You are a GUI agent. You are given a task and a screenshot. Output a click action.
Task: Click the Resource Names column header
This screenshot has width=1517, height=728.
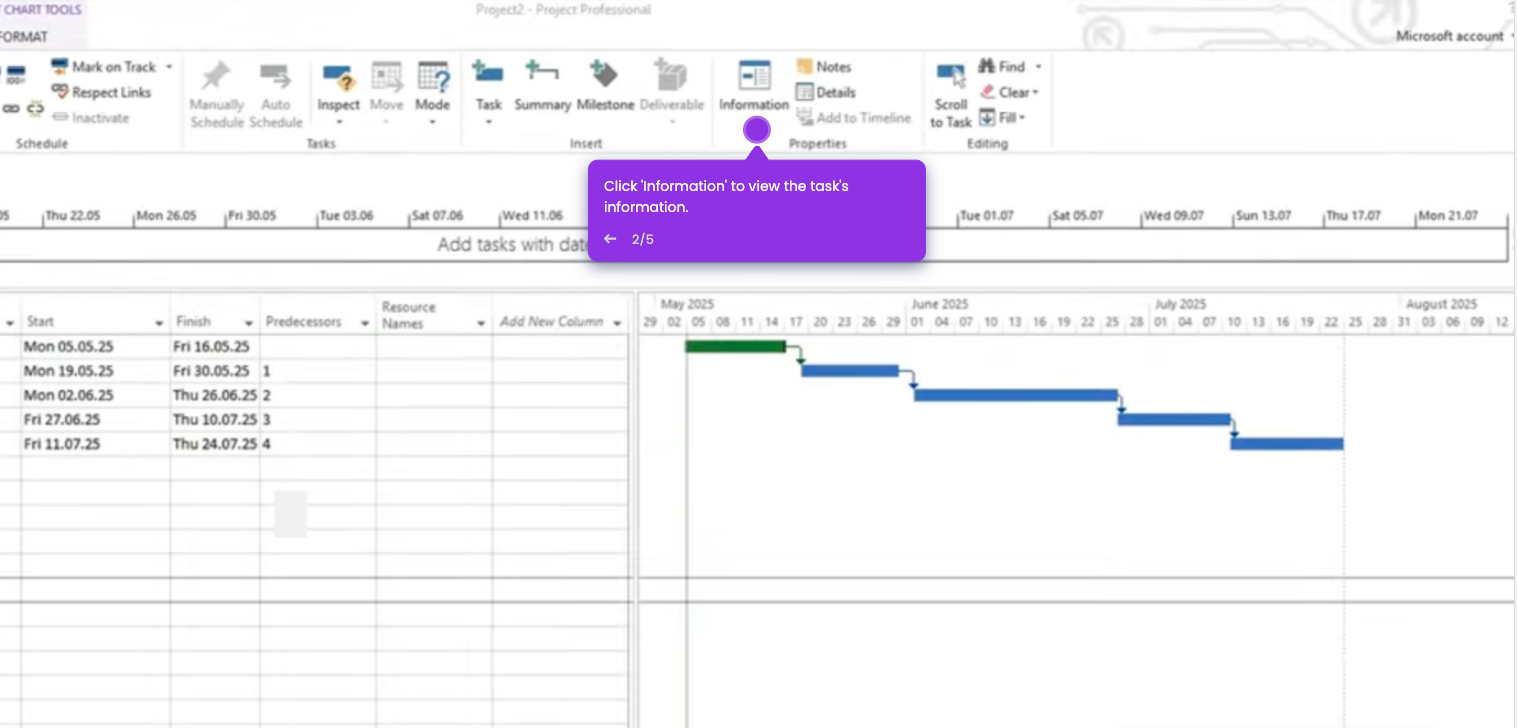pyautogui.click(x=434, y=315)
